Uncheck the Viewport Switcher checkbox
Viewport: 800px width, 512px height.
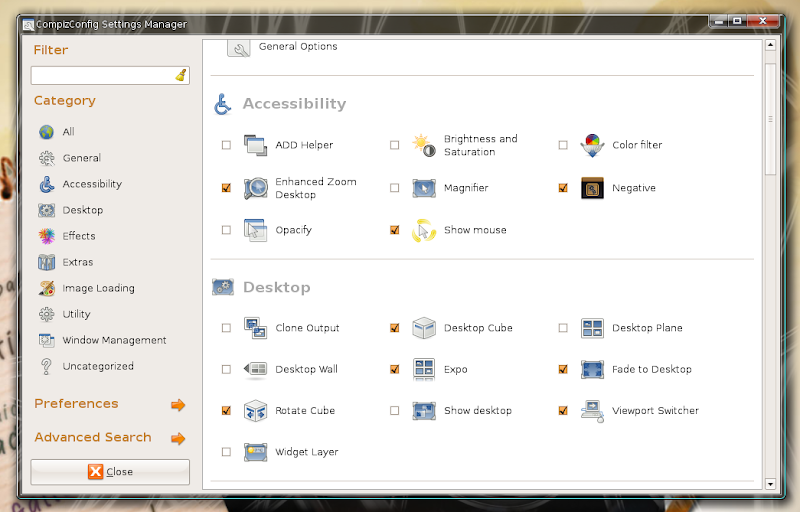click(563, 411)
